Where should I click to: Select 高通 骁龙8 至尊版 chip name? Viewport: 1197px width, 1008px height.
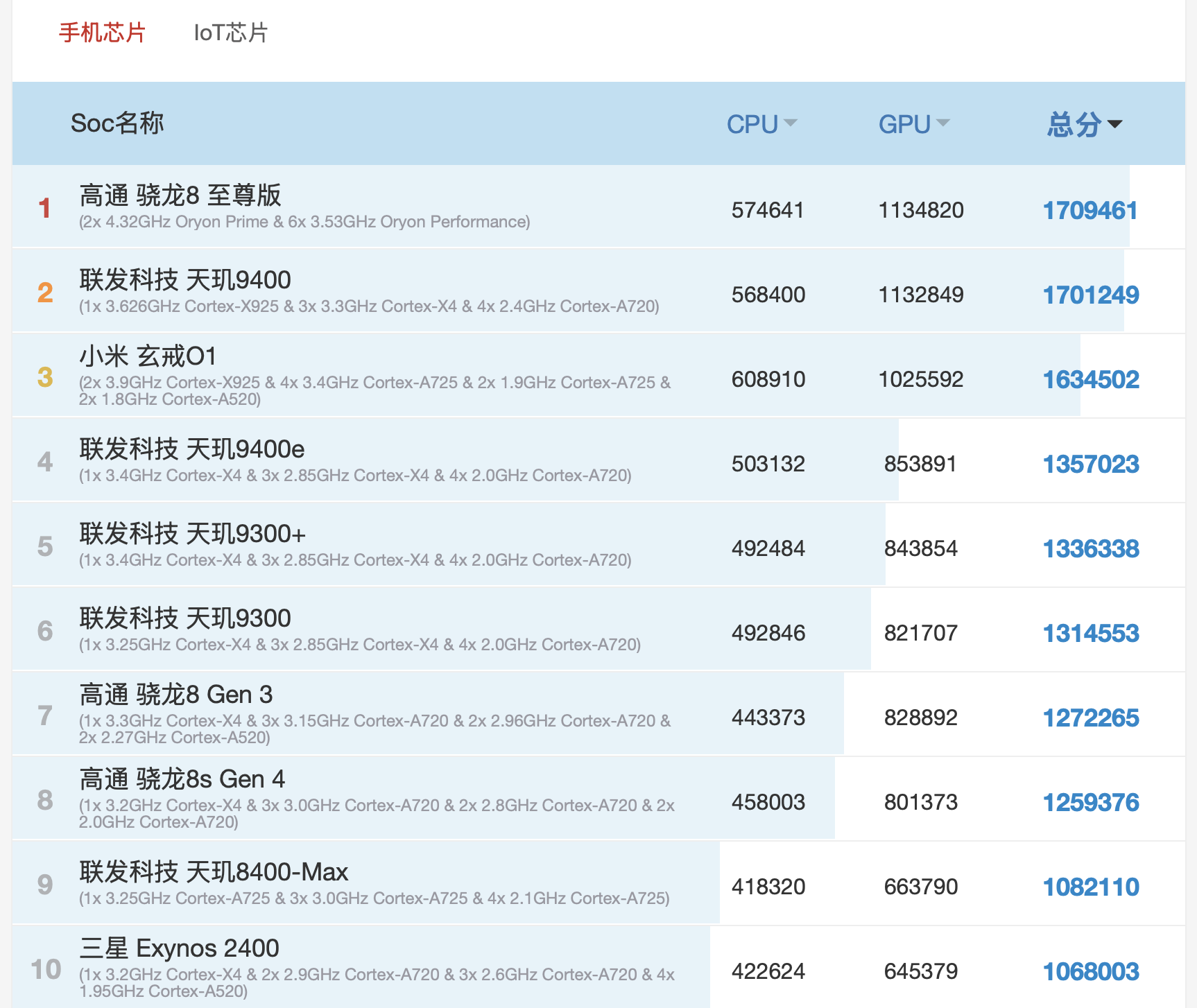click(180, 195)
